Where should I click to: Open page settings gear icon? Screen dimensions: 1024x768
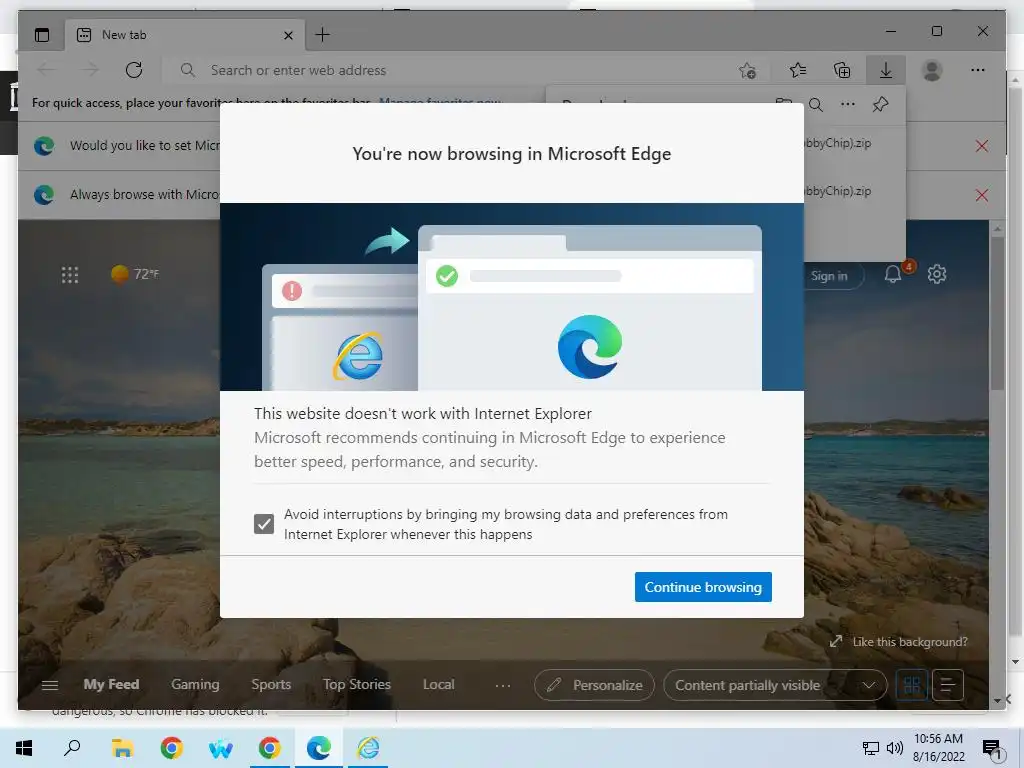[x=936, y=274]
